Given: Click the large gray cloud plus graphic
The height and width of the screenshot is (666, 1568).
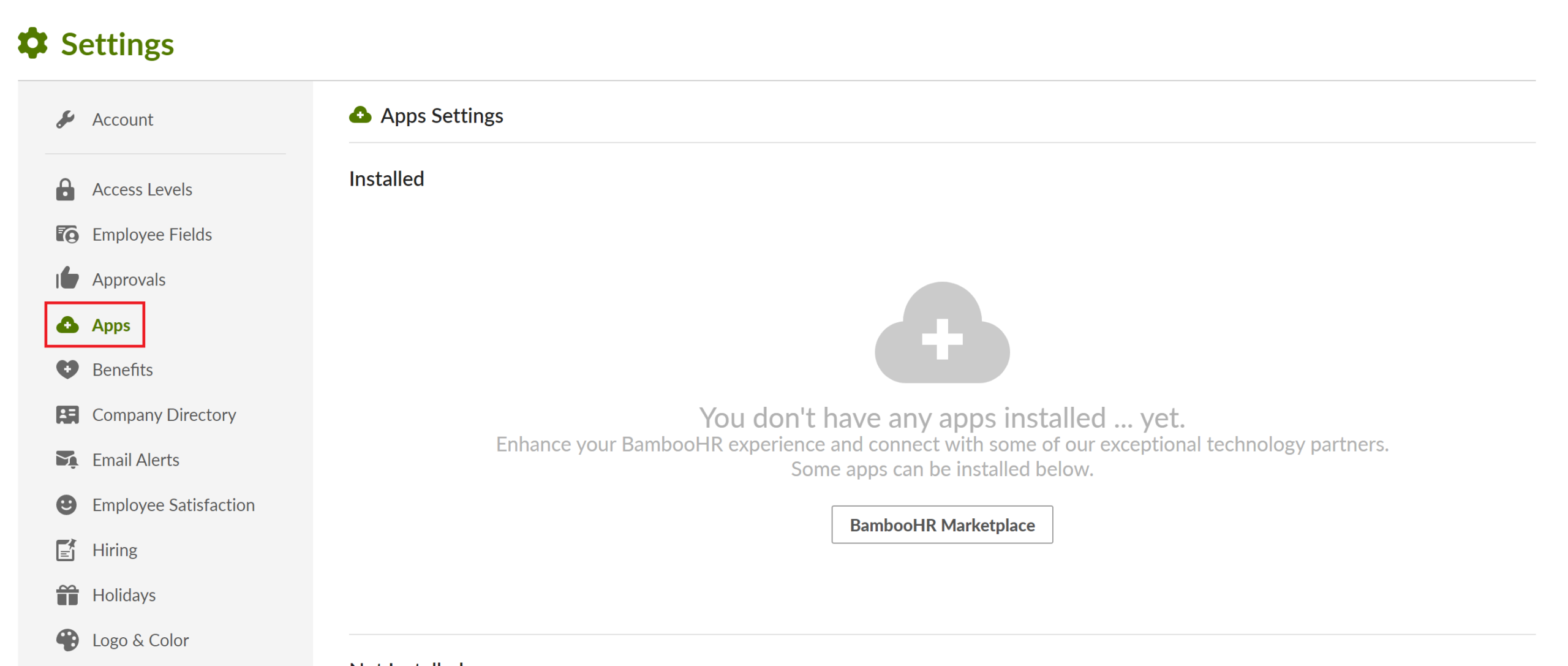Looking at the screenshot, I should coord(941,334).
